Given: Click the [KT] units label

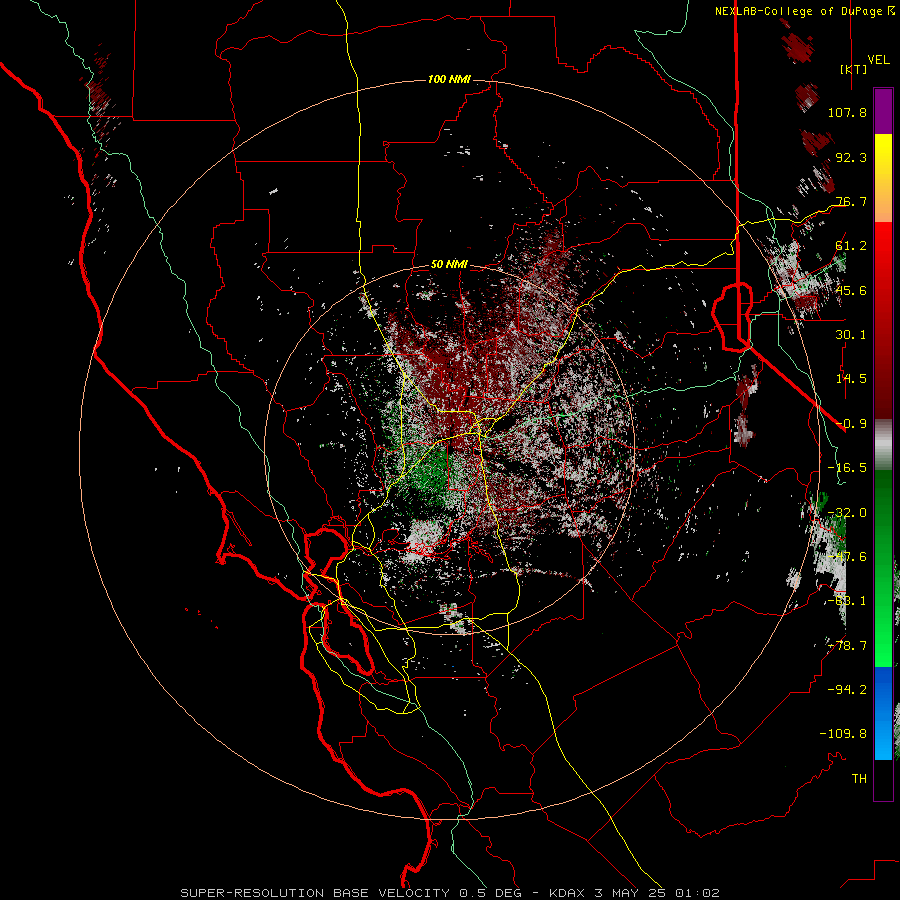Looking at the screenshot, I should [x=854, y=69].
